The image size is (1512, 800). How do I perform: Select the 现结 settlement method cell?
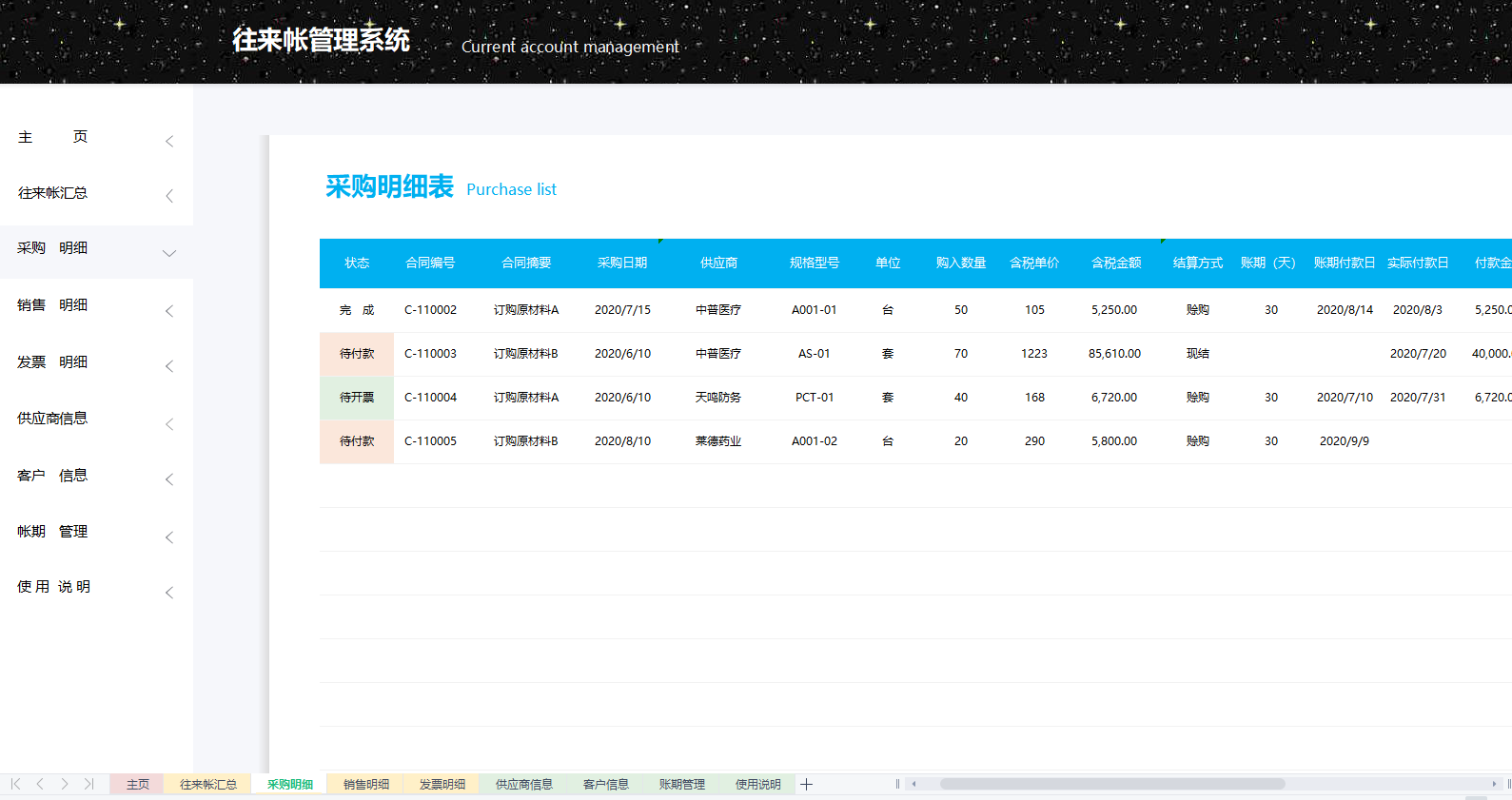pos(1198,354)
